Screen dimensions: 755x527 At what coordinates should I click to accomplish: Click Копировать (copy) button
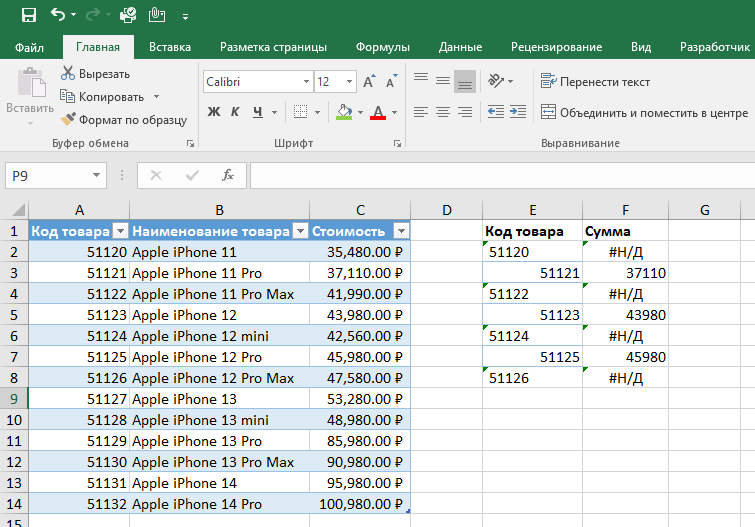click(102, 97)
